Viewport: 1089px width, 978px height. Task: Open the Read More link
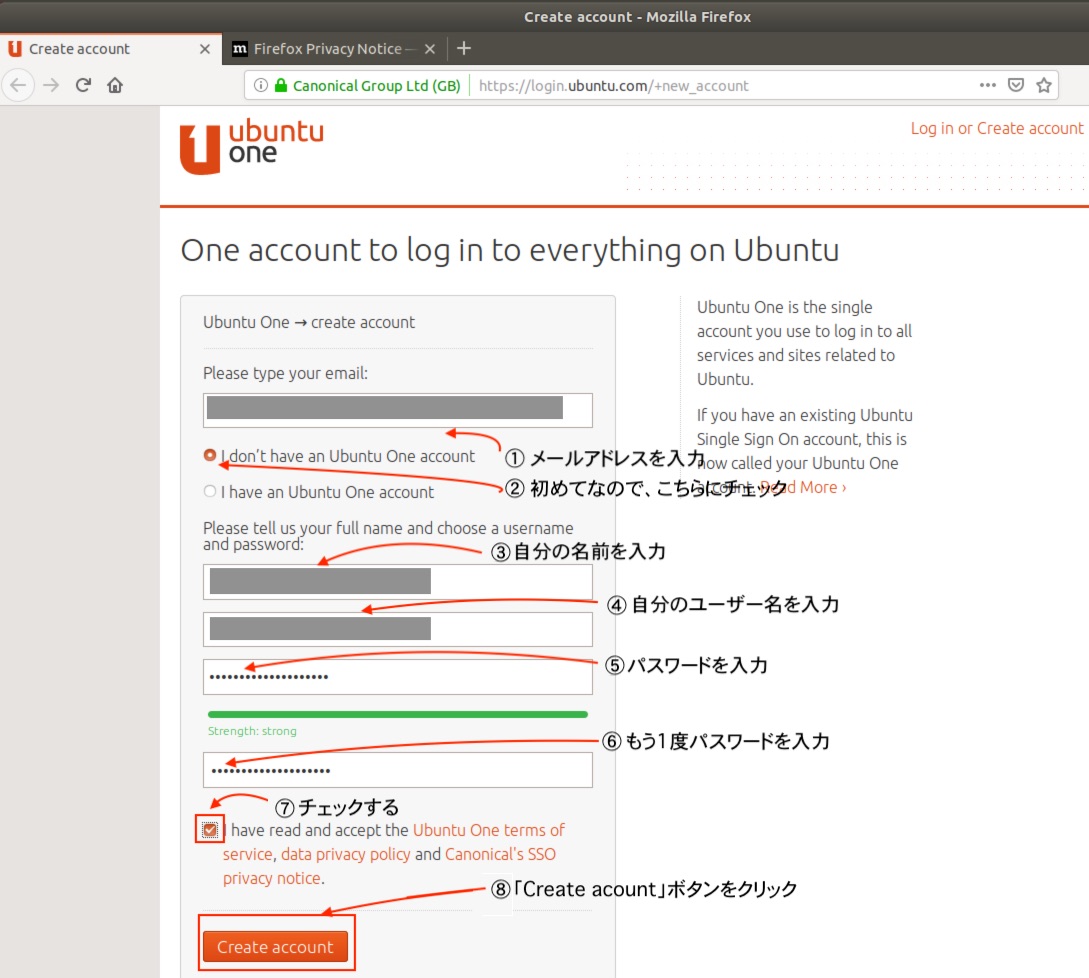coord(803,488)
